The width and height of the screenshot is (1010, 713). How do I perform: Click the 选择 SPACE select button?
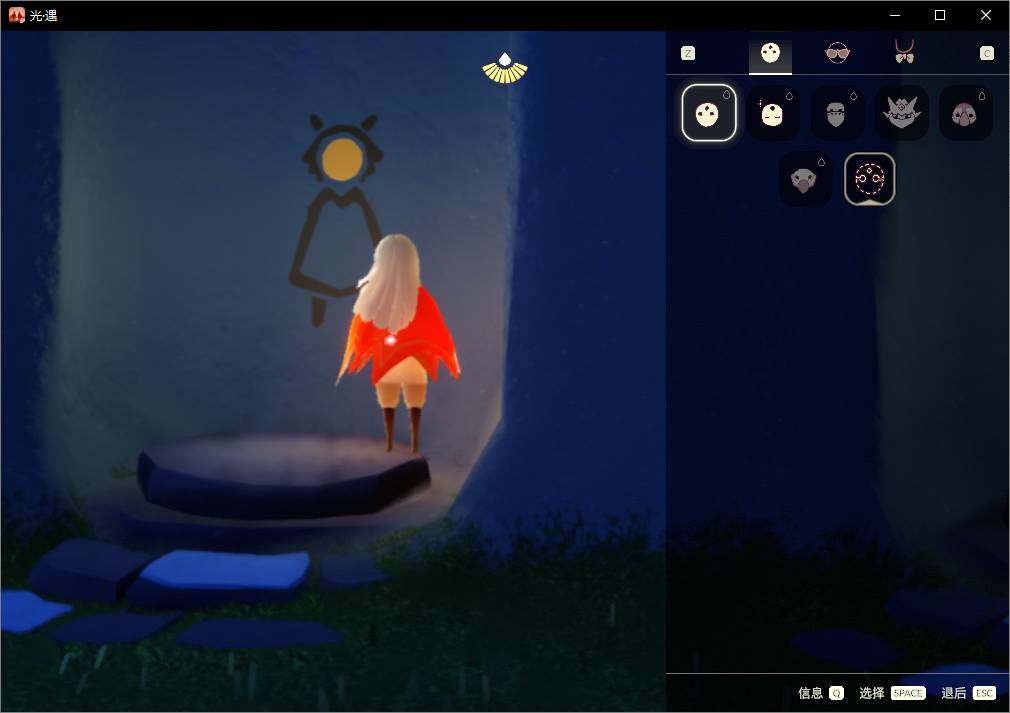[892, 693]
